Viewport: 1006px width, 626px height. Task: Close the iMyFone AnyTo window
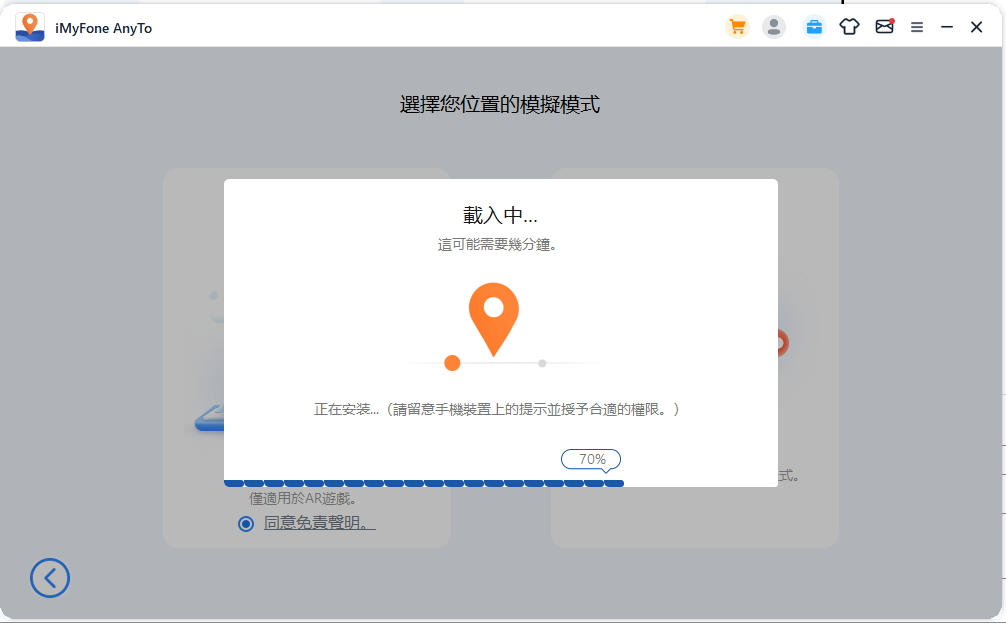[976, 27]
